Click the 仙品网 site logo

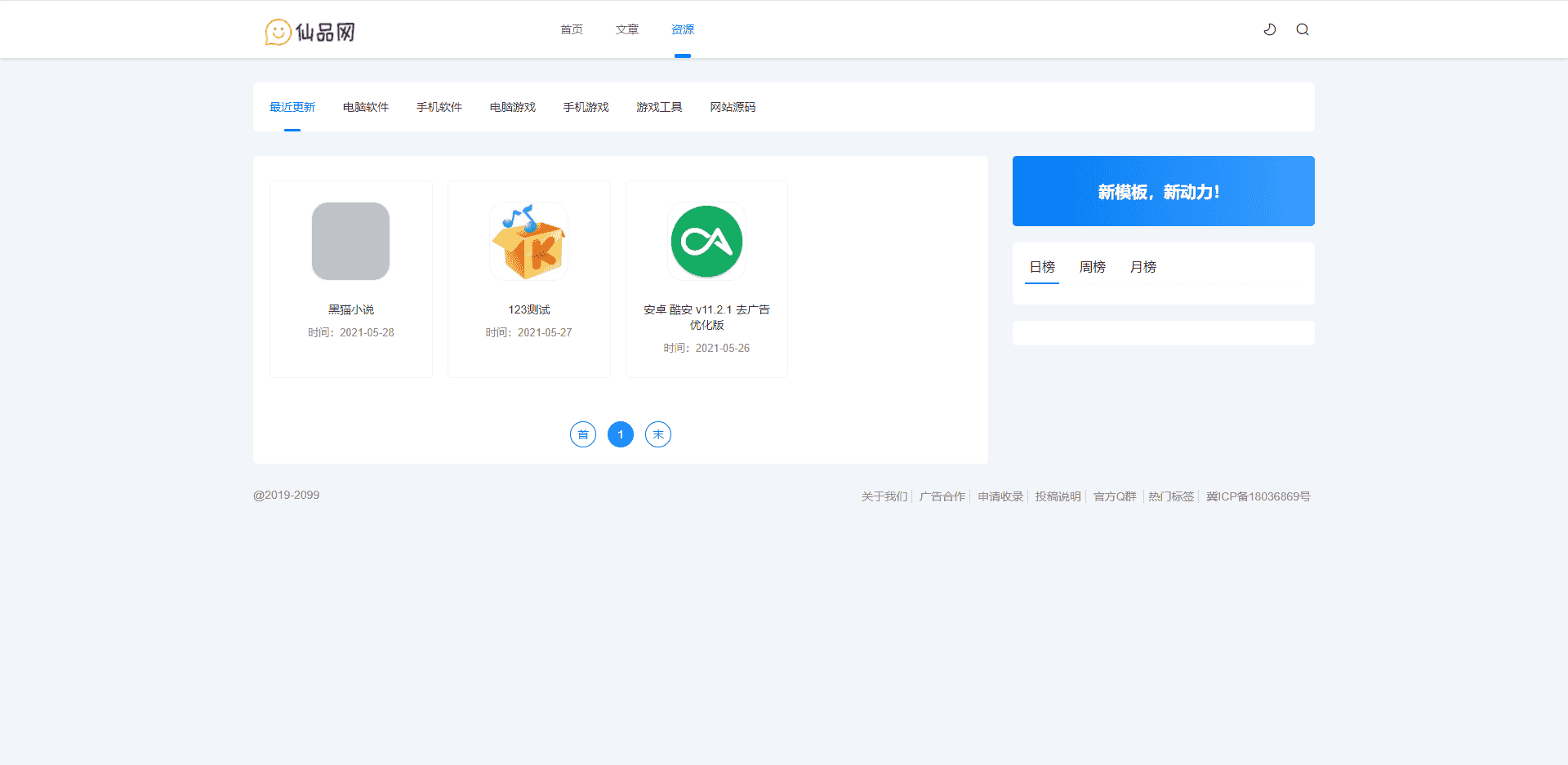pos(310,32)
